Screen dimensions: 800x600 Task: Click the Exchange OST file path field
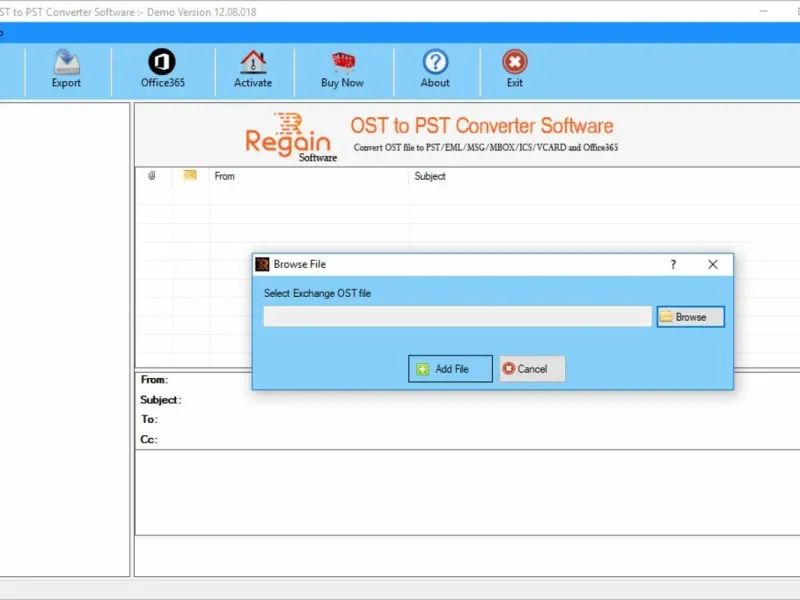[457, 317]
